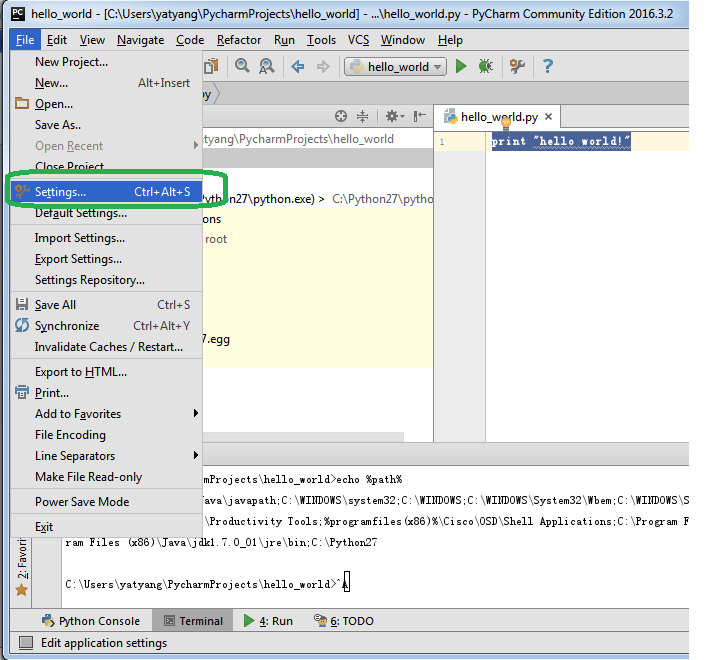Open the Help menu
The image size is (710, 660).
(450, 40)
